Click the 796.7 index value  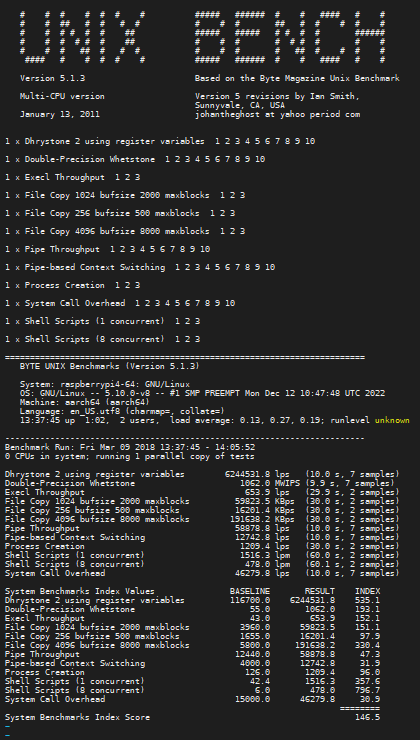(x=368, y=690)
